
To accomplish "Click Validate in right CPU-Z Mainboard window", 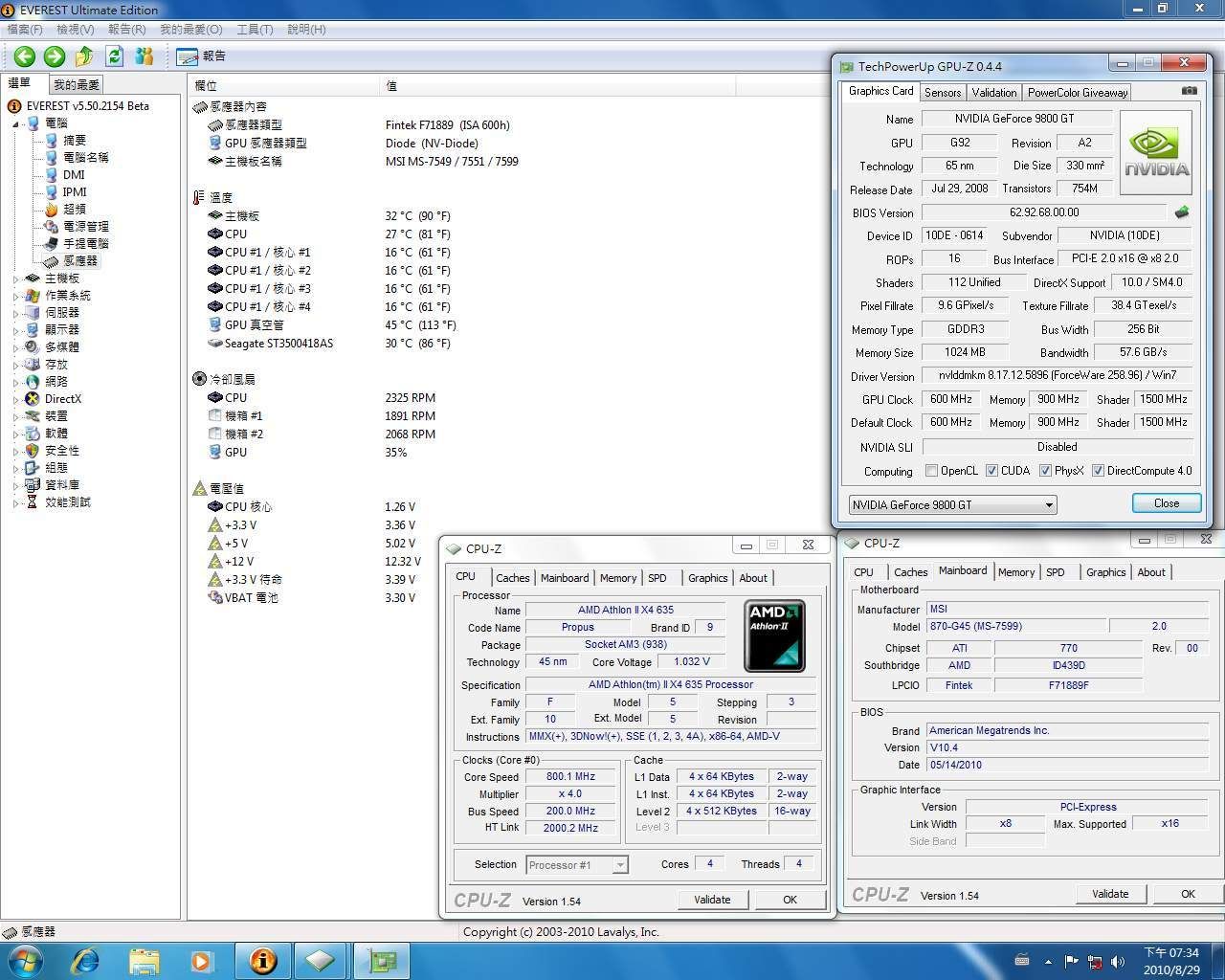I will pyautogui.click(x=1110, y=894).
